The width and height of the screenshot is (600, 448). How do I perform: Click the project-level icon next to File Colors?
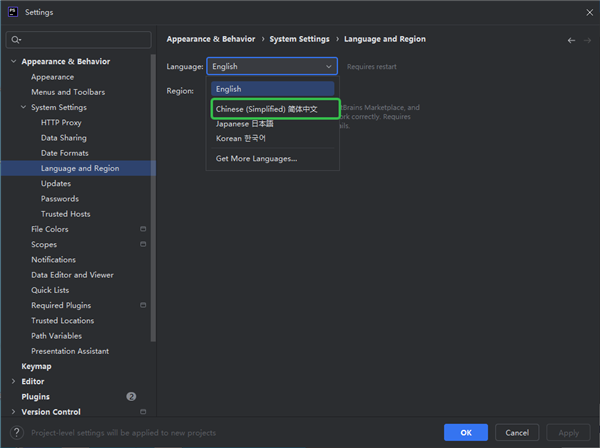[x=143, y=229]
